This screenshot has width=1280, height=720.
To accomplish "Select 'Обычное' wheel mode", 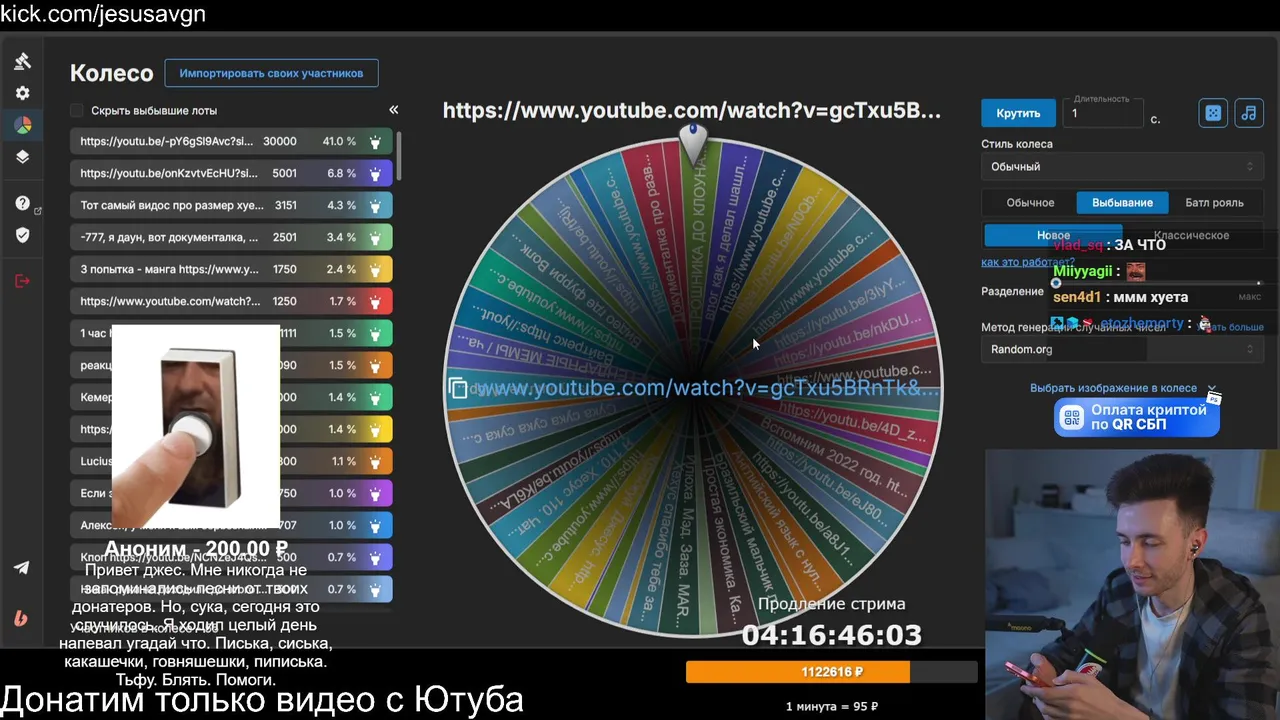I will [x=1030, y=202].
